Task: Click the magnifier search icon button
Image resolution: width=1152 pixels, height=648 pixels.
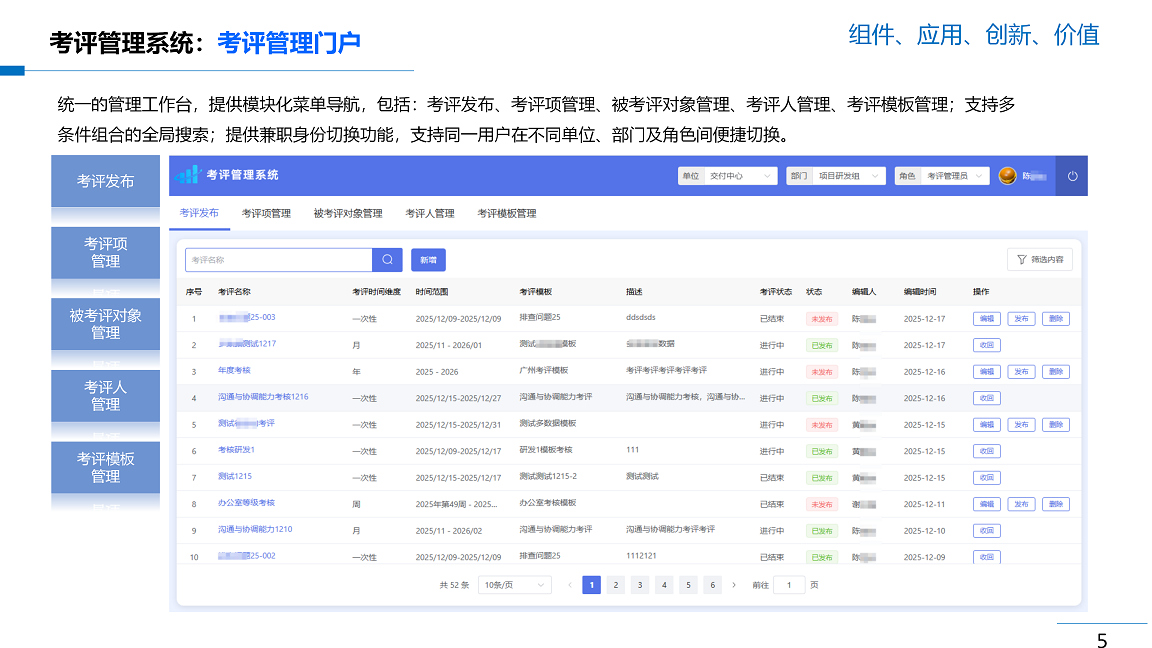Action: click(x=387, y=260)
